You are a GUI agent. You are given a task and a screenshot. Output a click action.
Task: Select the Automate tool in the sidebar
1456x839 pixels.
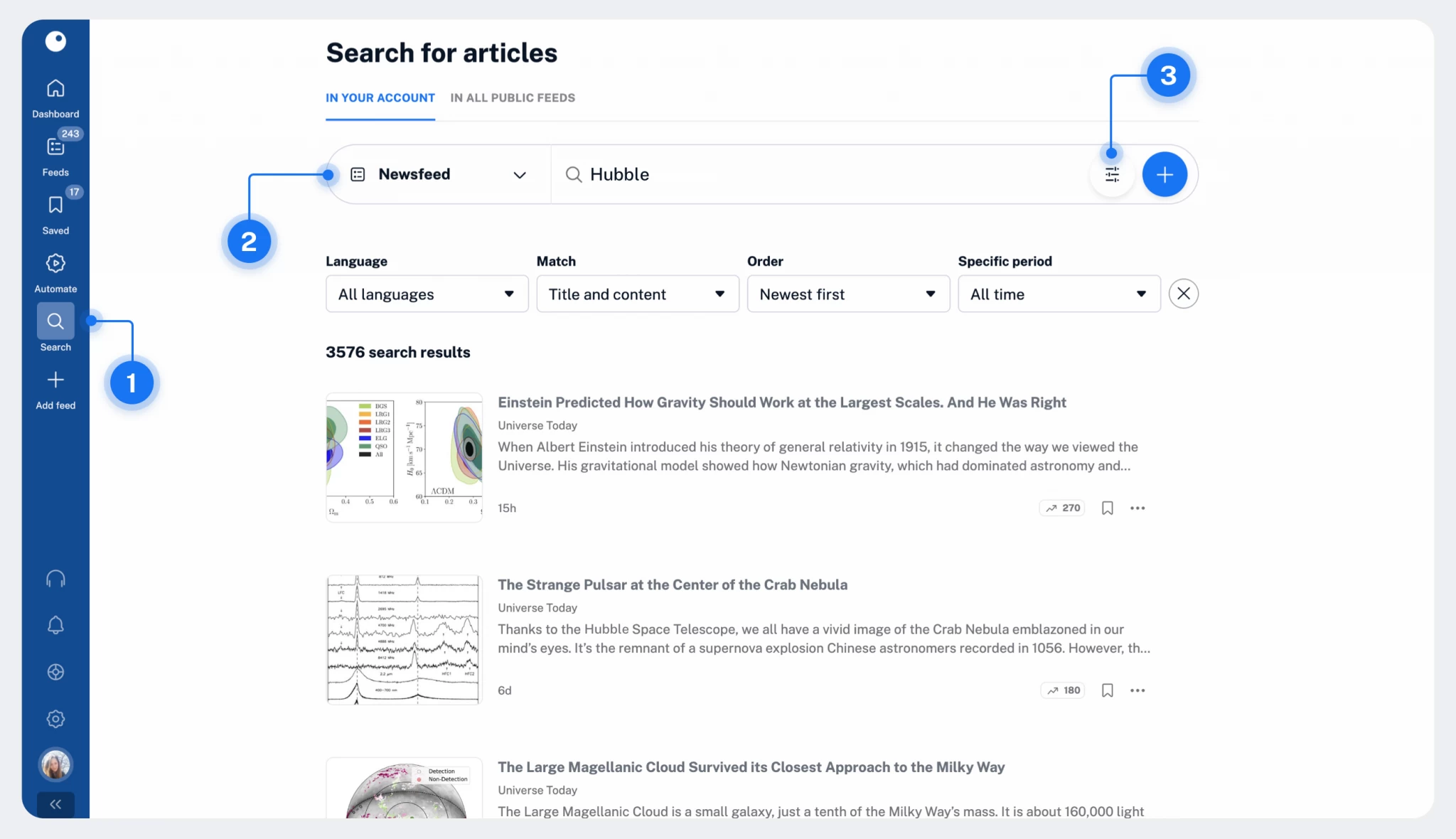55,270
